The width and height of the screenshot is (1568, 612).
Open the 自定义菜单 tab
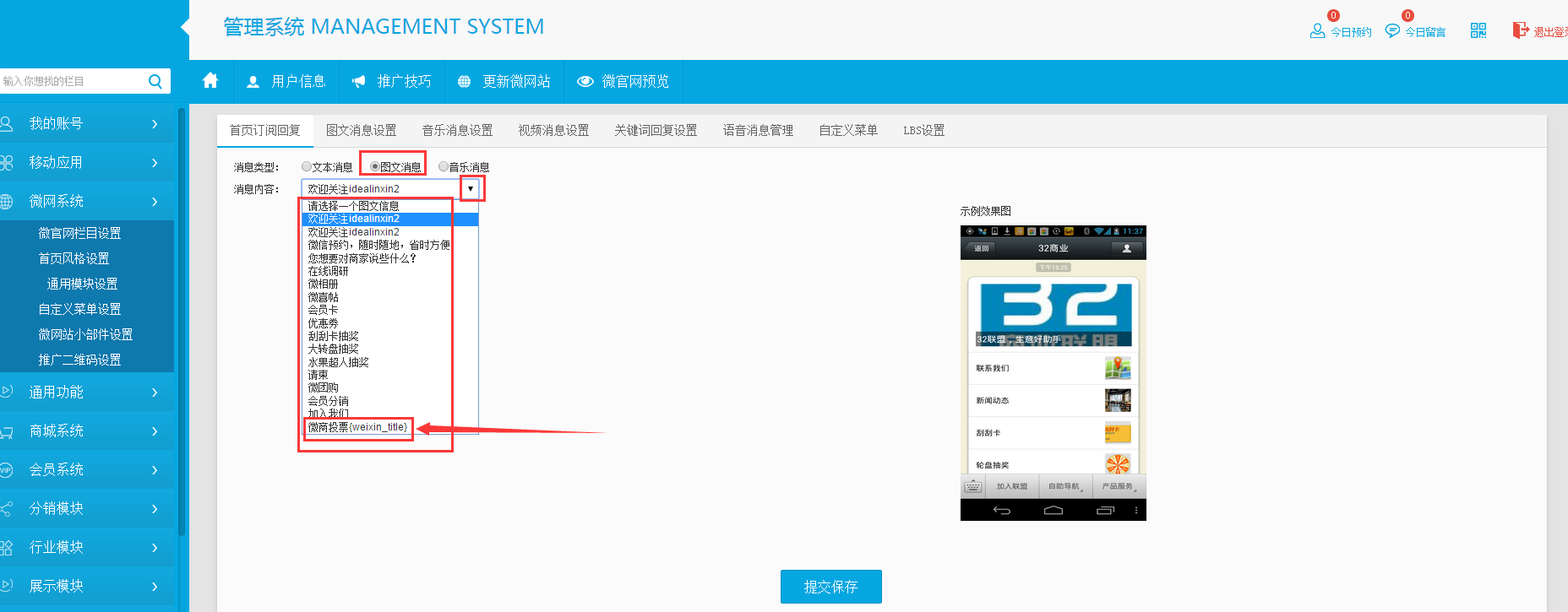coord(847,130)
